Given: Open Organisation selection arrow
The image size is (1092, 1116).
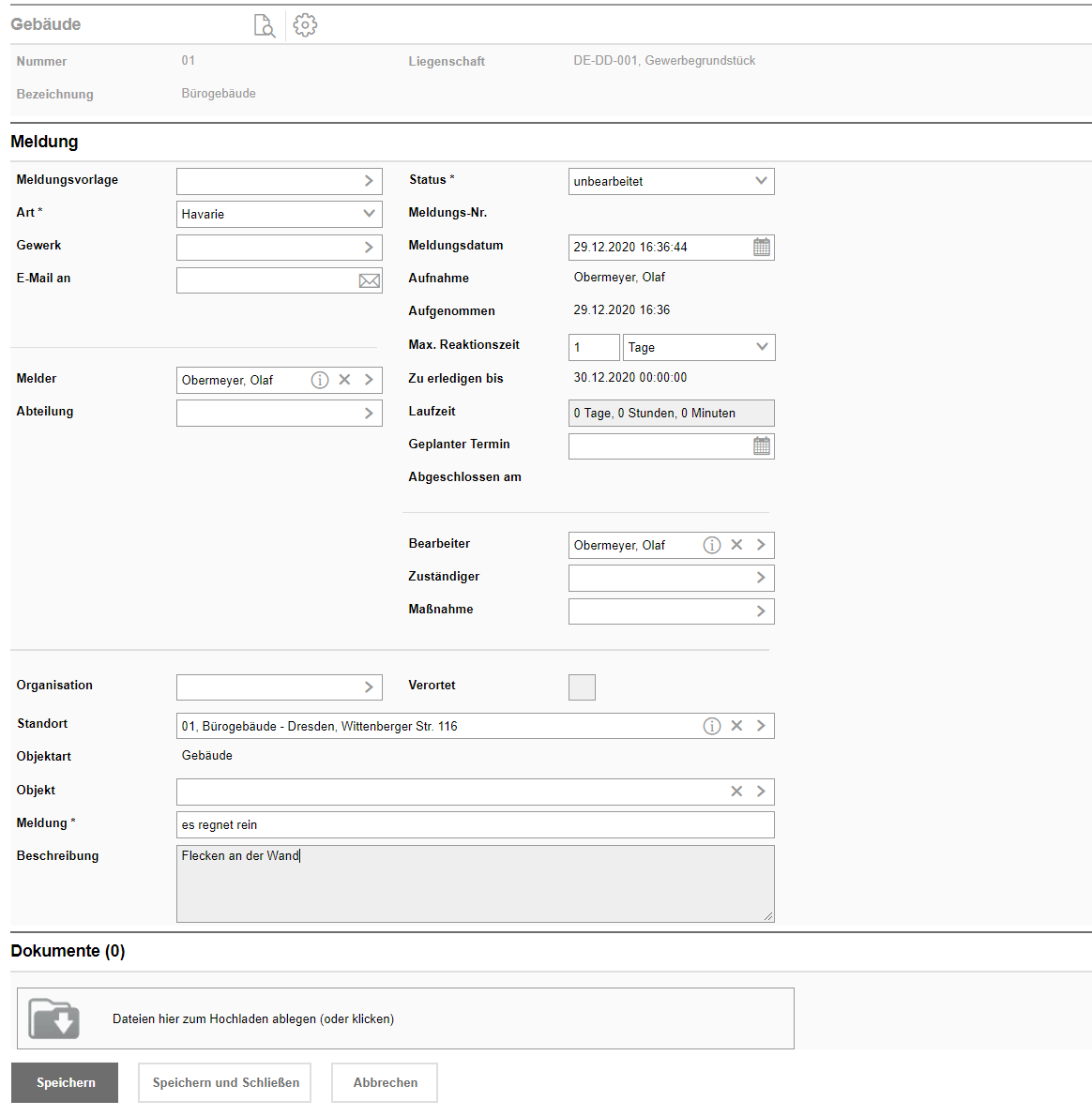Looking at the screenshot, I should 369,686.
